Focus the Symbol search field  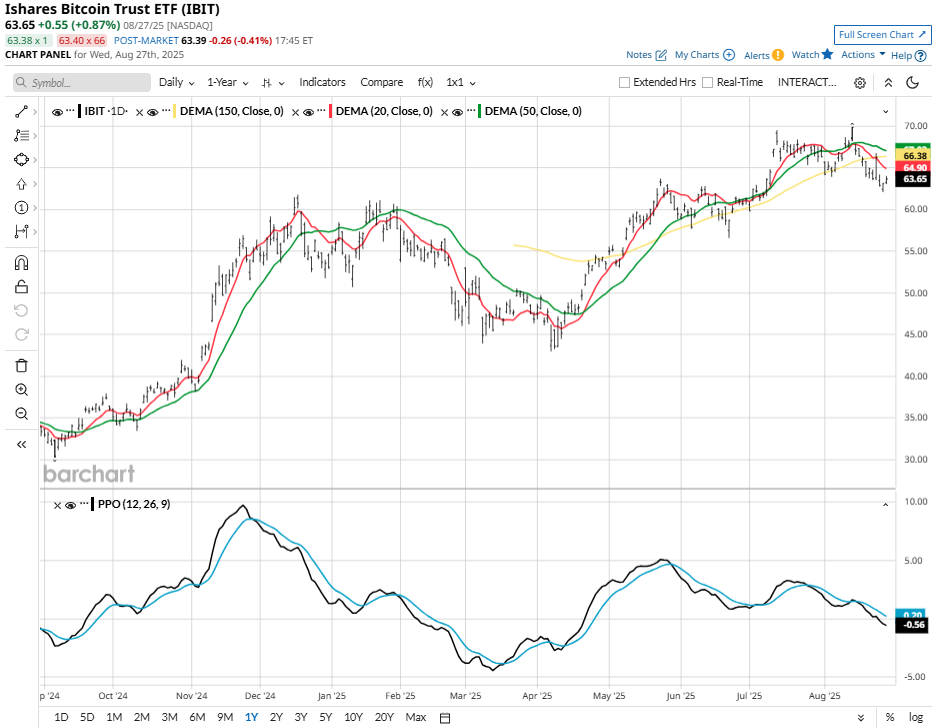[82, 83]
